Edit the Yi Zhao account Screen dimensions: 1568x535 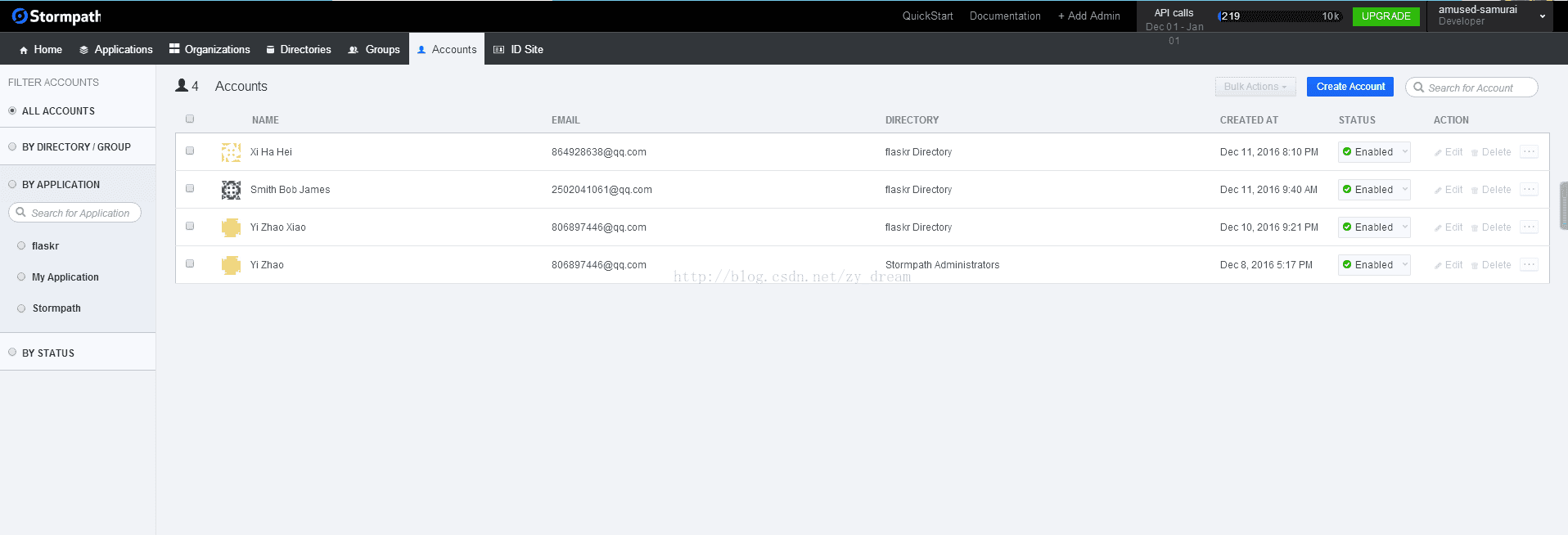(1449, 265)
